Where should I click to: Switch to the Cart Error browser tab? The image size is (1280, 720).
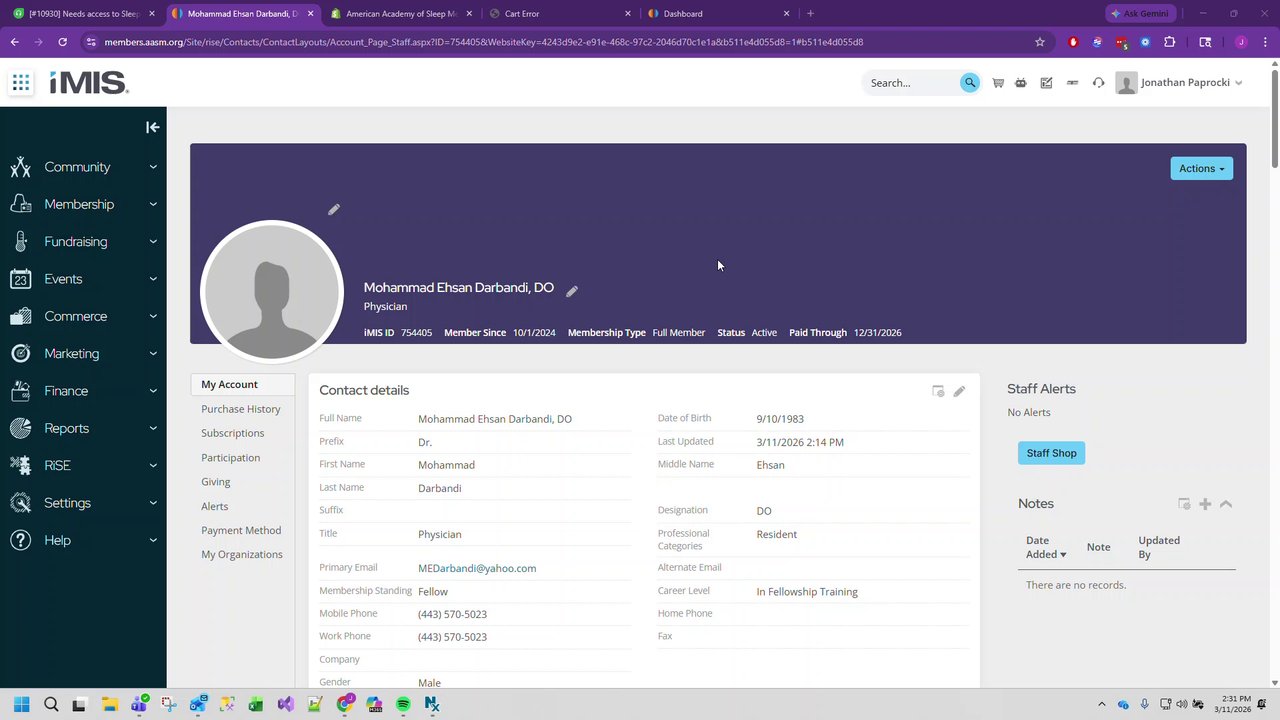[560, 14]
